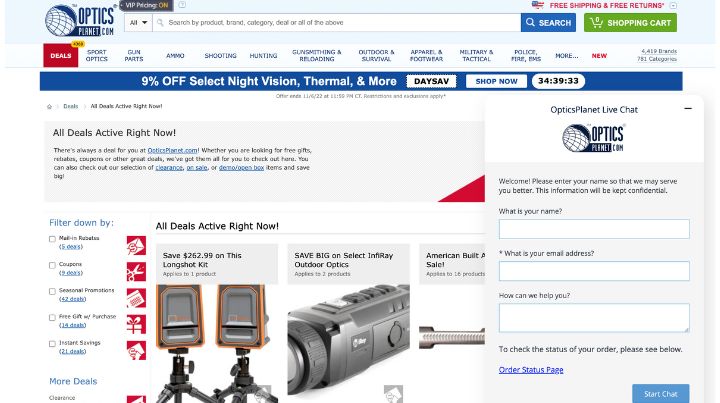Click the live chat OpticsPlanet logo

coord(593,138)
